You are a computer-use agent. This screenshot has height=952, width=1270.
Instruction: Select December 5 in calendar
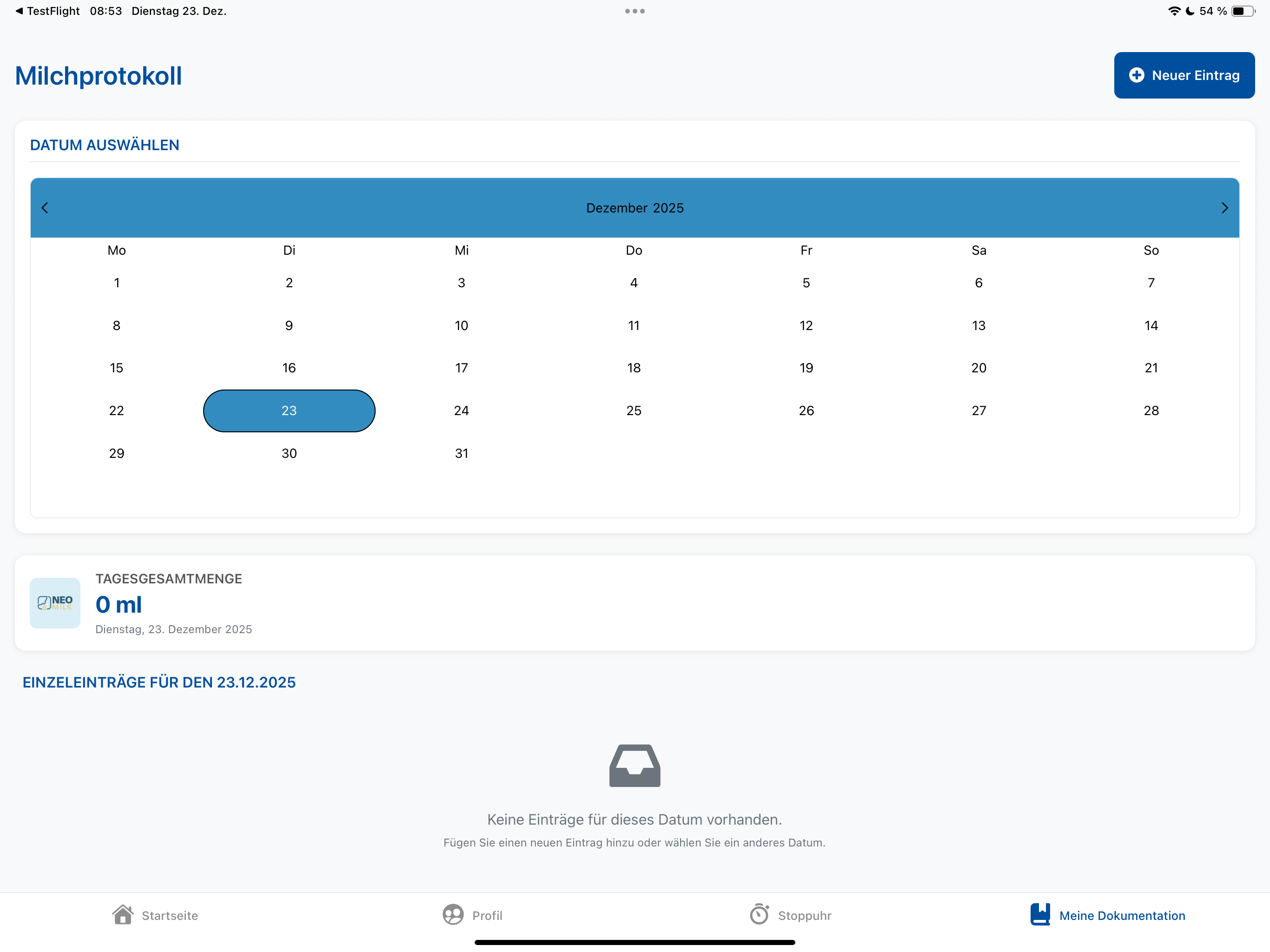coord(806,283)
